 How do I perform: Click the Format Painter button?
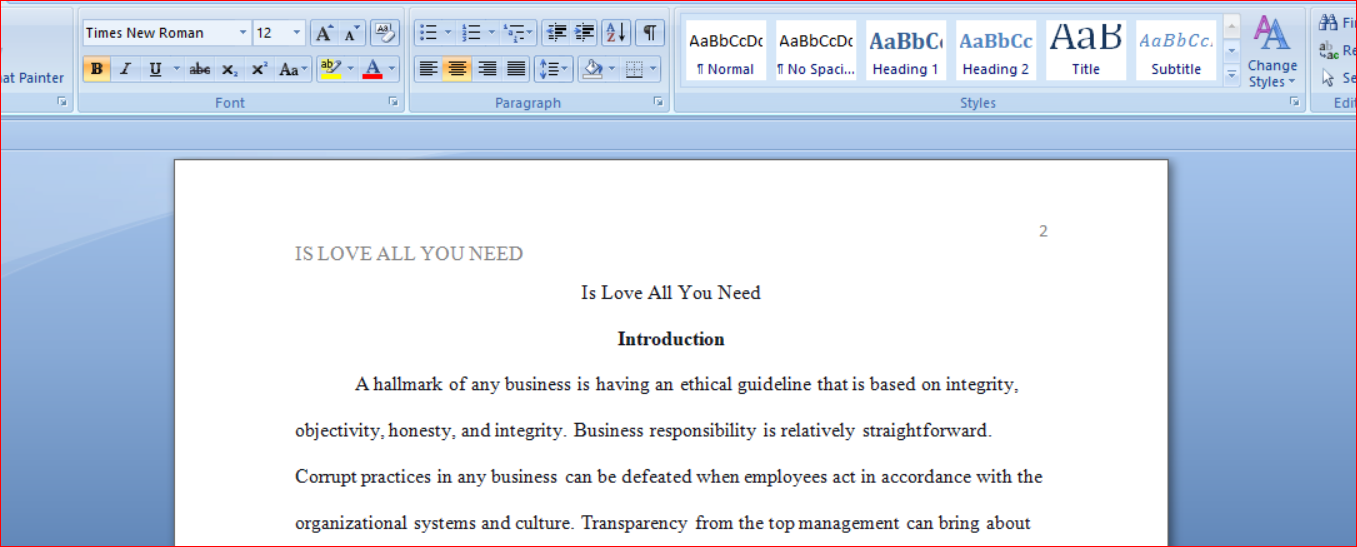coord(31,77)
